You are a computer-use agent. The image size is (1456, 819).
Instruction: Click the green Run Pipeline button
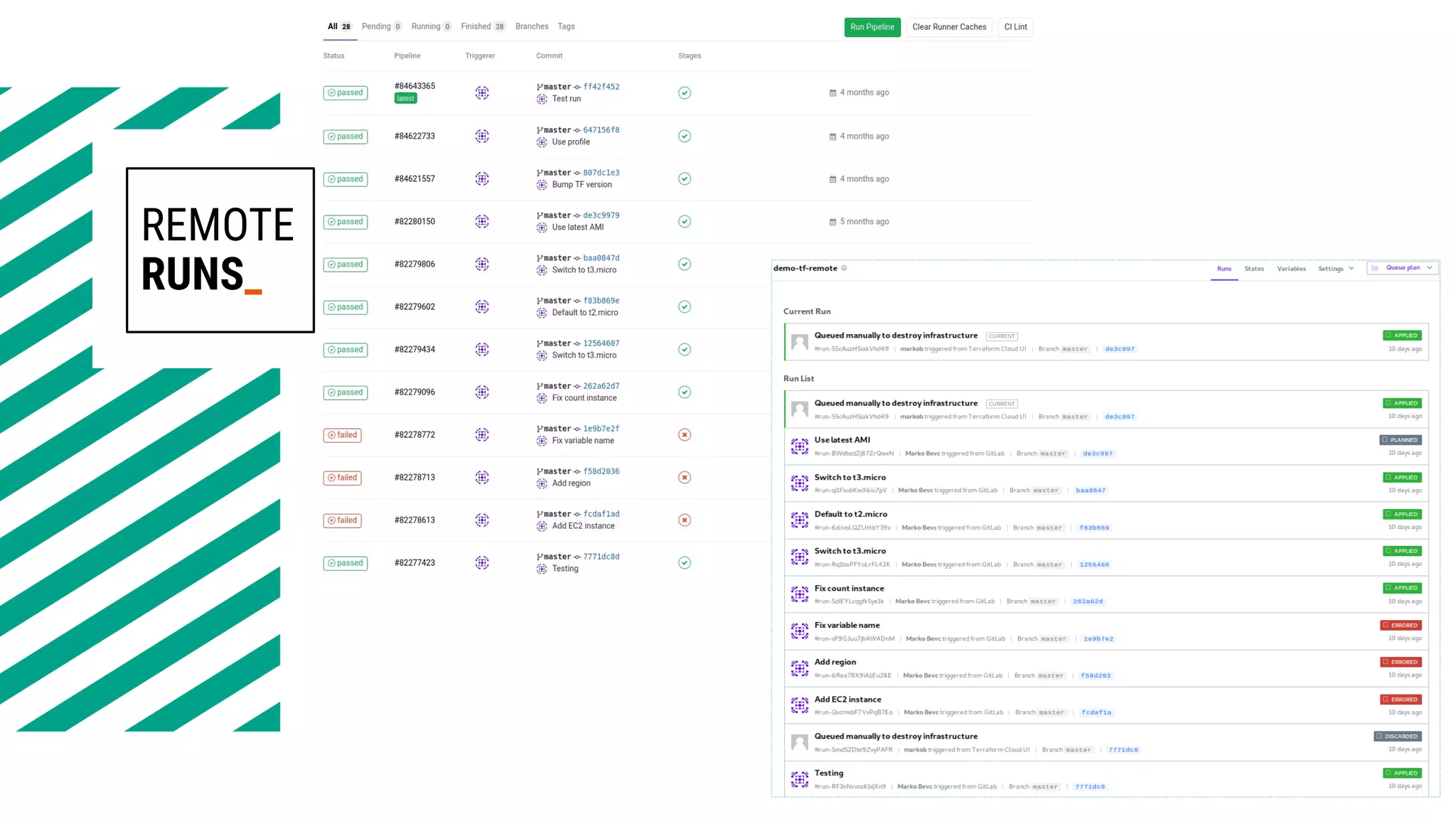click(872, 27)
